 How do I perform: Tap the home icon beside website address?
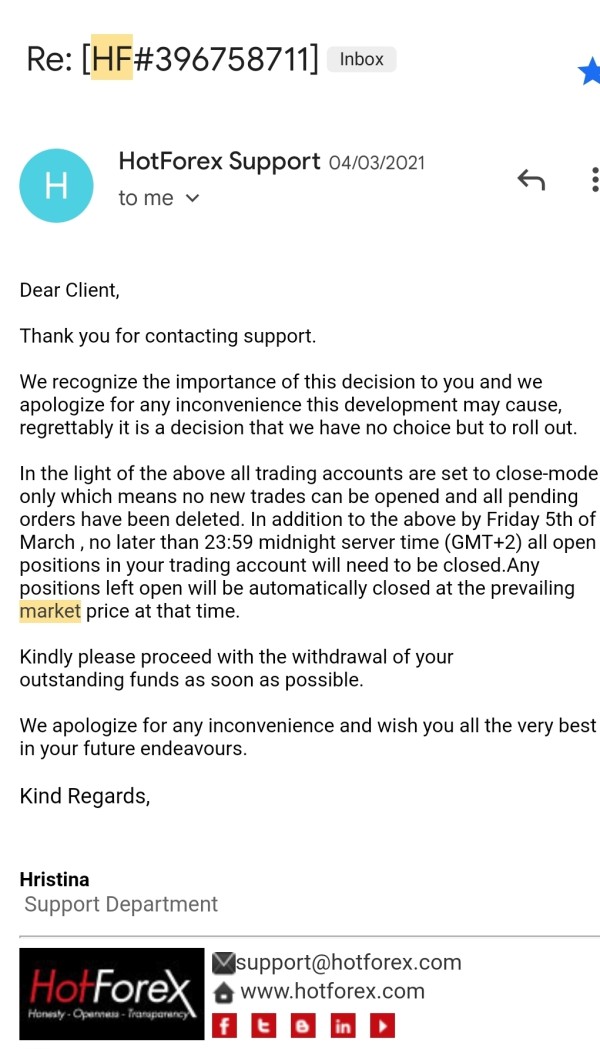coord(224,993)
